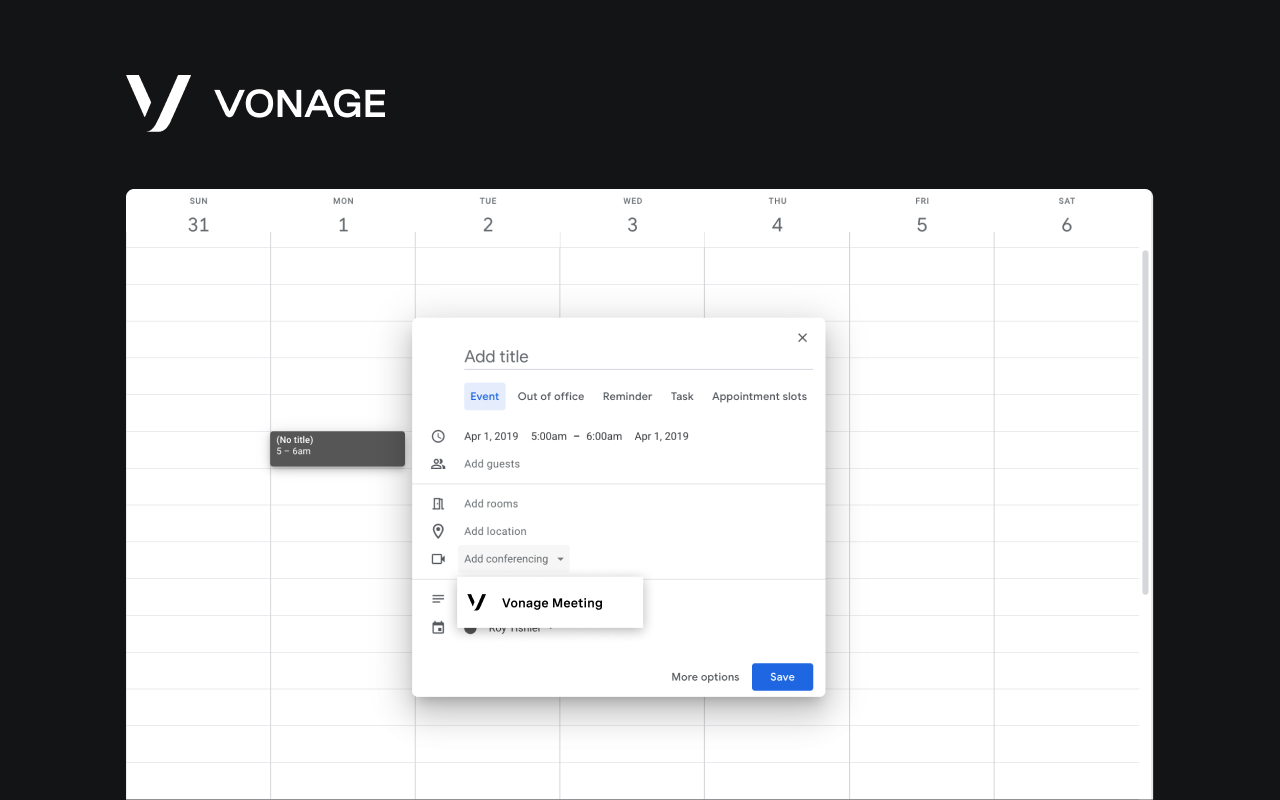Viewport: 1280px width, 800px height.
Task: Click the Vonage logo in conferencing menu
Action: point(477,602)
